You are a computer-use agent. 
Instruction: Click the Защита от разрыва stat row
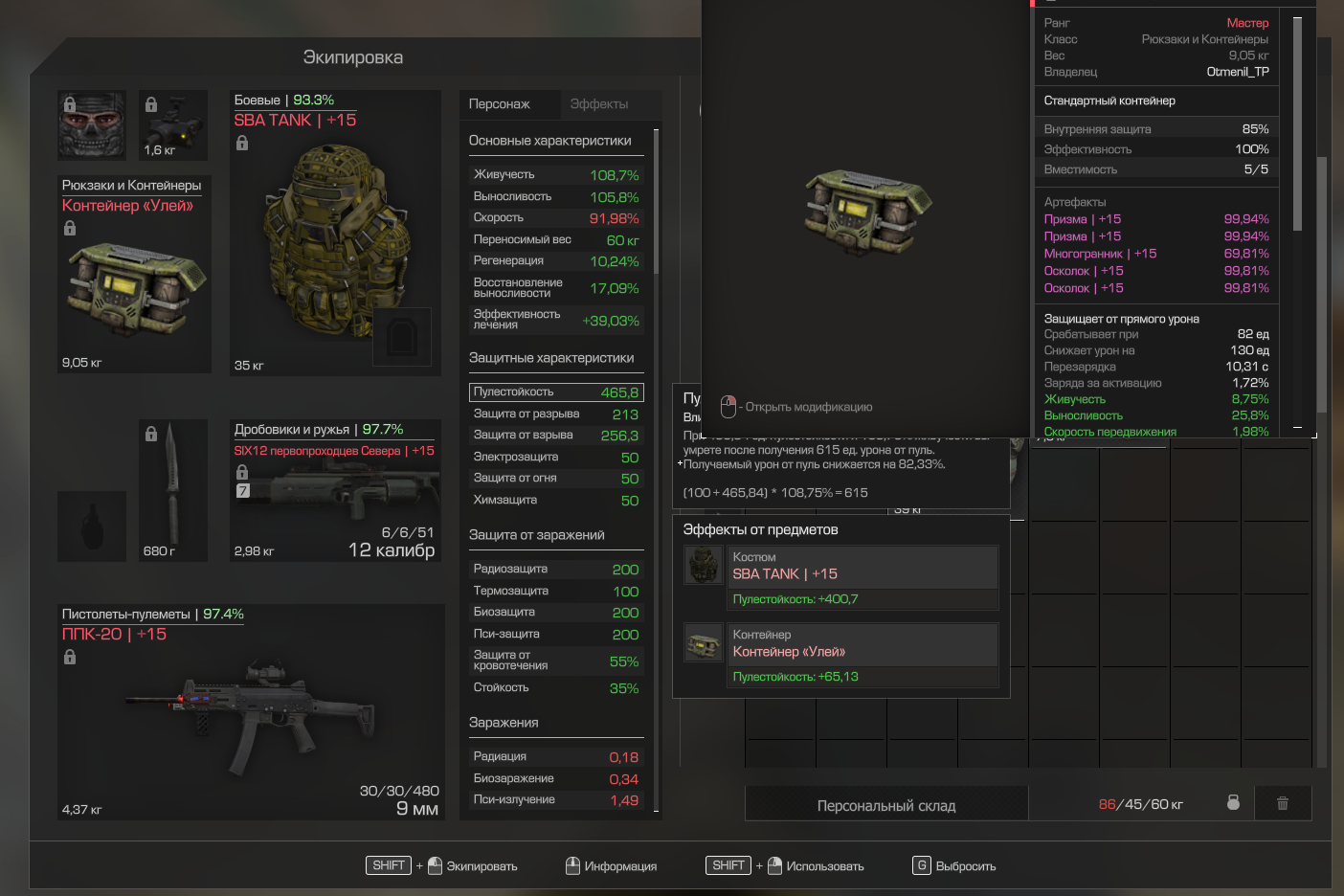[556, 414]
